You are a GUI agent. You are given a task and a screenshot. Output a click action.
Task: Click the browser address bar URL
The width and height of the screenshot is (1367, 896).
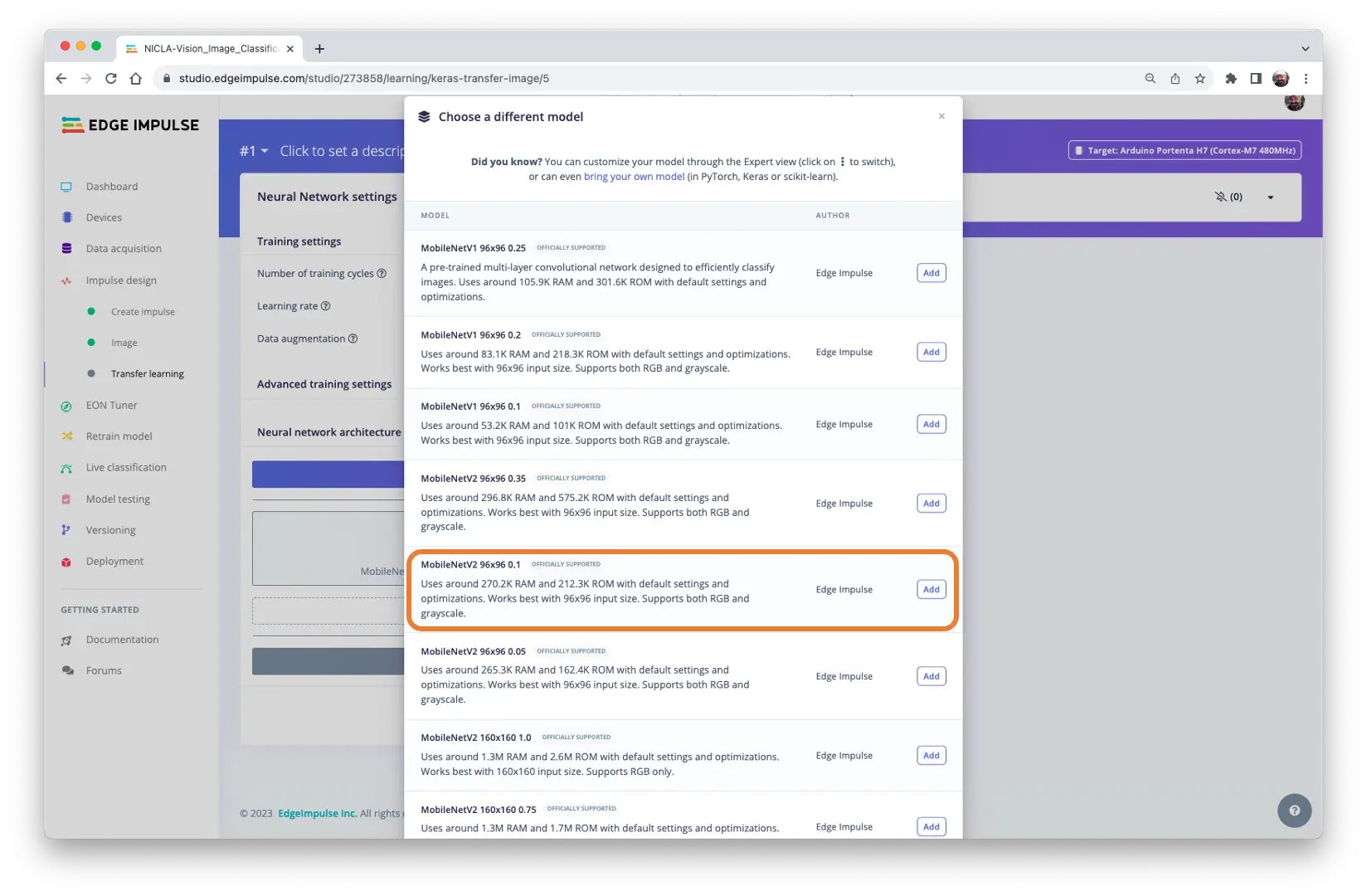tap(363, 78)
